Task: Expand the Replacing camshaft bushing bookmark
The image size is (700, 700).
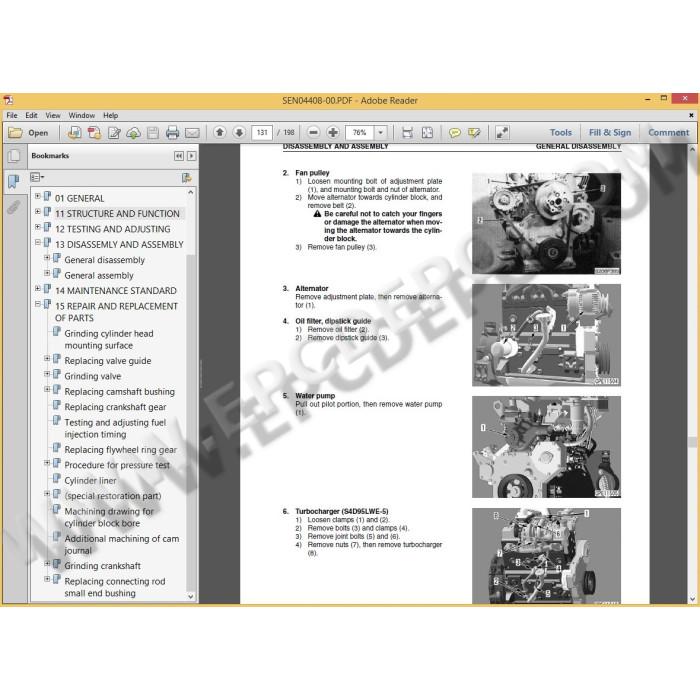Action: (x=47, y=389)
